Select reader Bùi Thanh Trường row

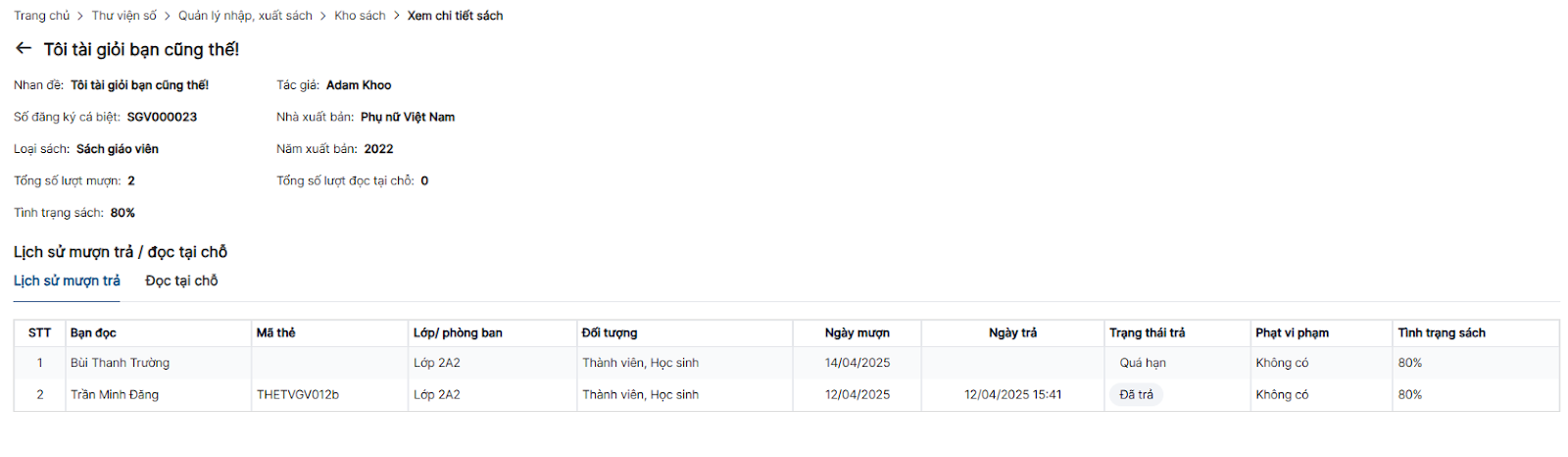(x=120, y=363)
